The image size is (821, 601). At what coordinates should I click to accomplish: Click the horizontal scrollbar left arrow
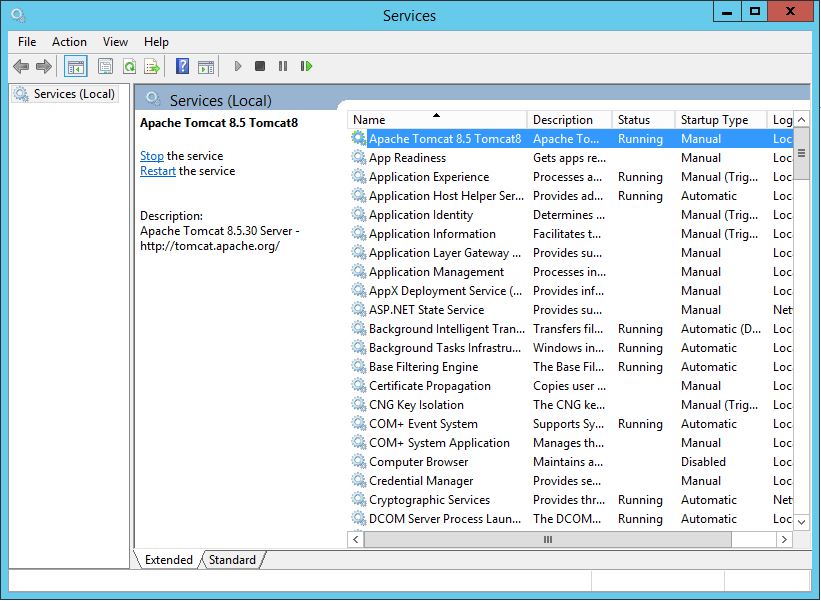coord(356,539)
